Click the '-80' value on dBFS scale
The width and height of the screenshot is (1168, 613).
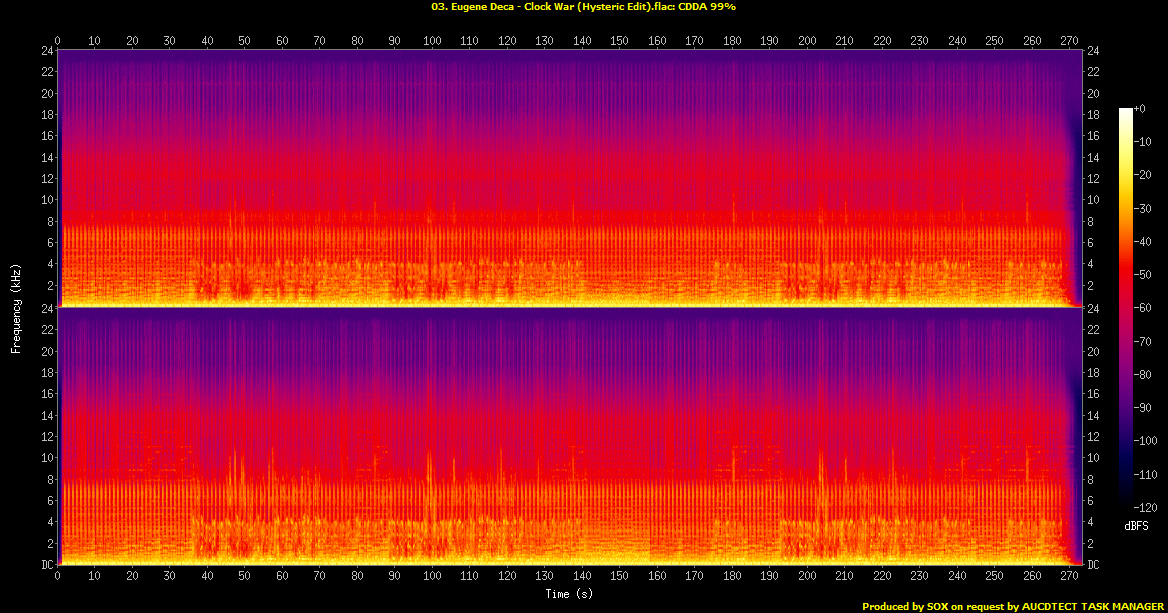coord(1143,375)
